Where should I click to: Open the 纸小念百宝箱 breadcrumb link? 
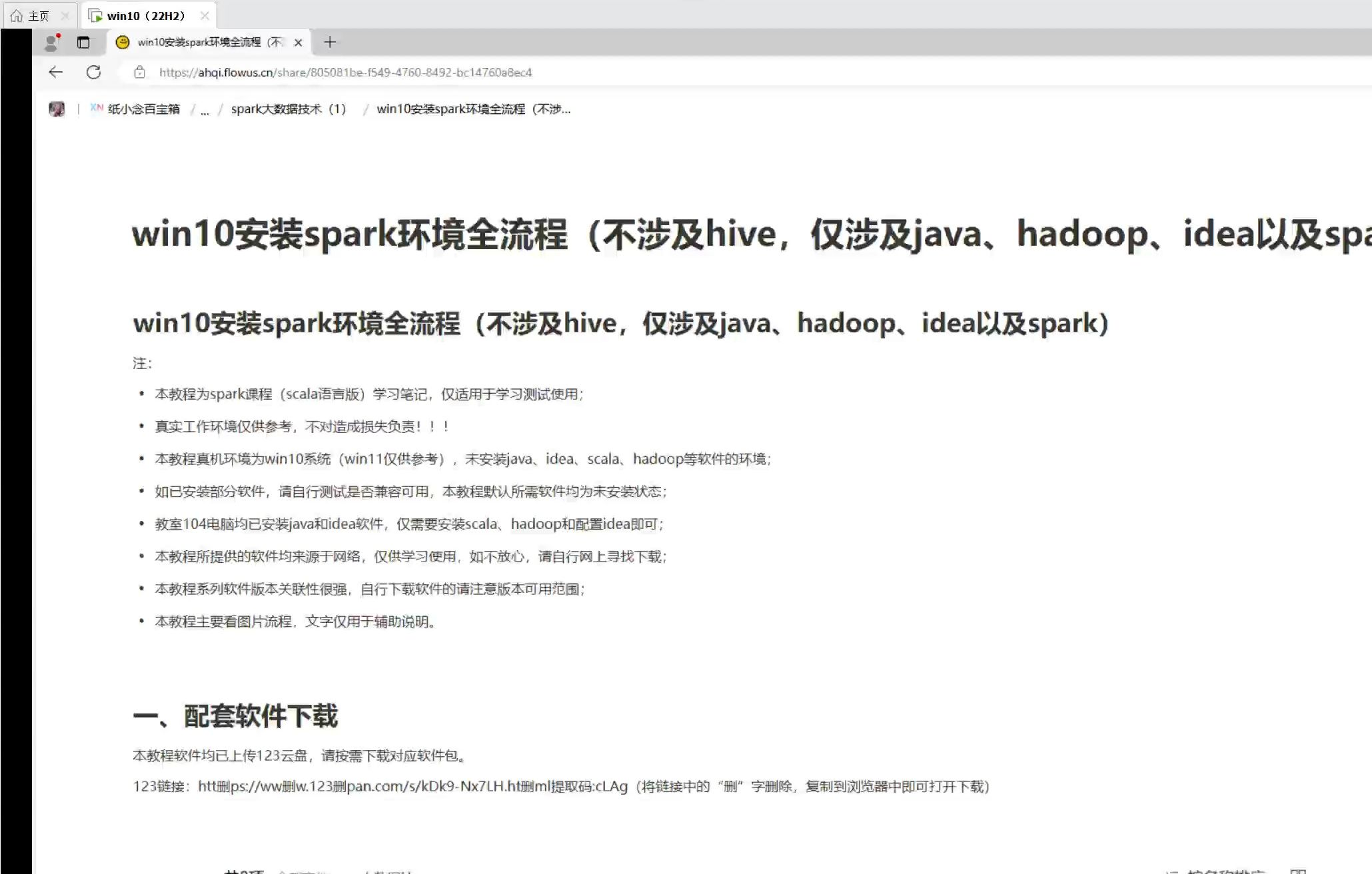click(143, 109)
